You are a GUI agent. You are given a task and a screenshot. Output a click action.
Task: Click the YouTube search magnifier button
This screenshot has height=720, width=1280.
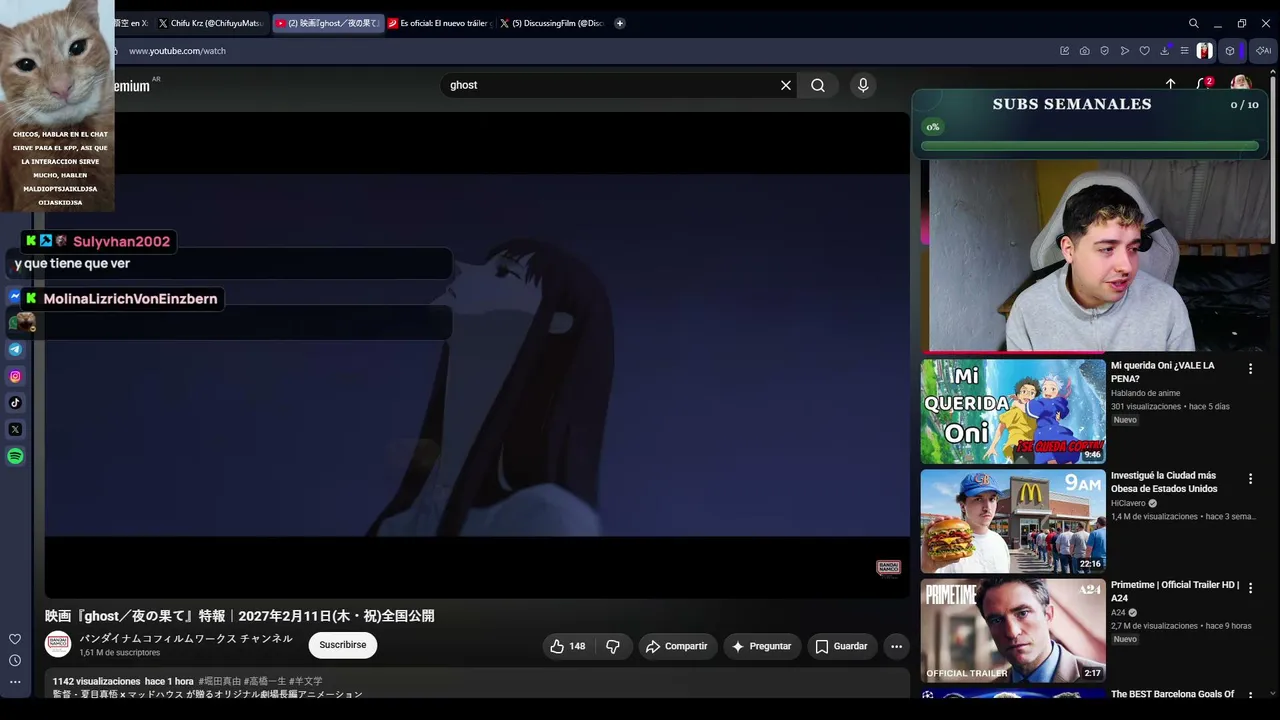pos(818,85)
